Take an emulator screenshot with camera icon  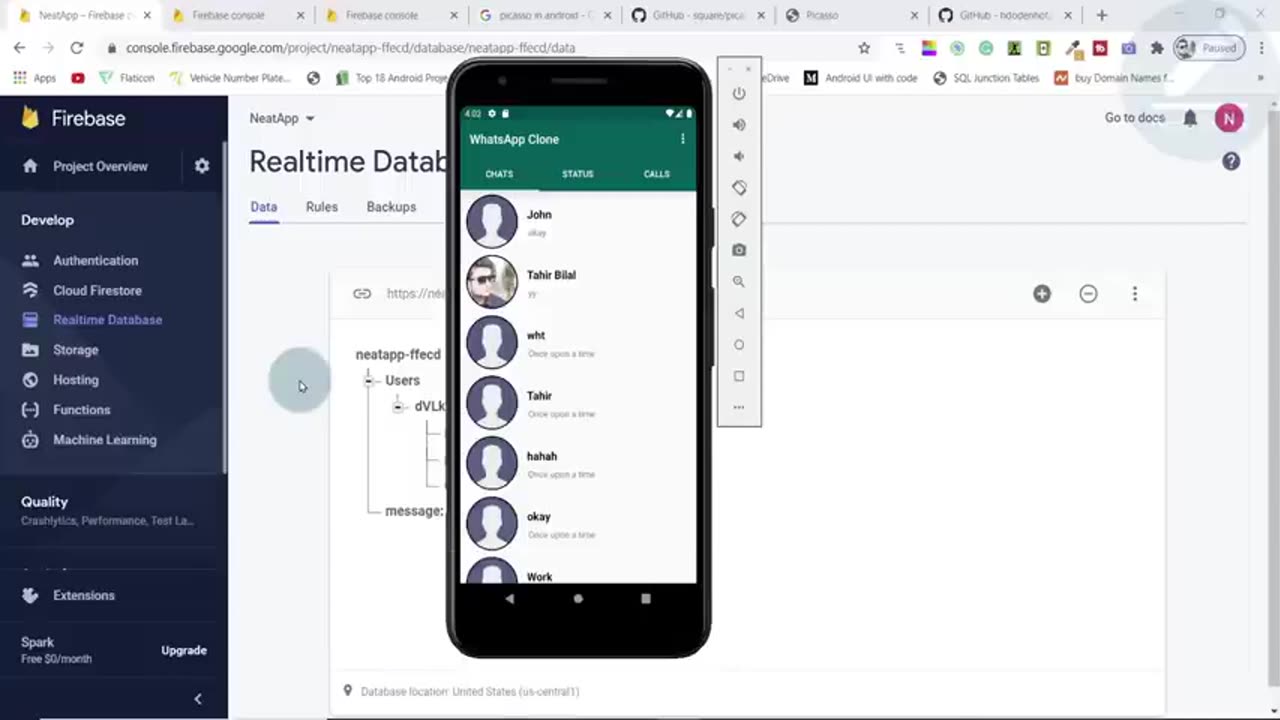739,250
